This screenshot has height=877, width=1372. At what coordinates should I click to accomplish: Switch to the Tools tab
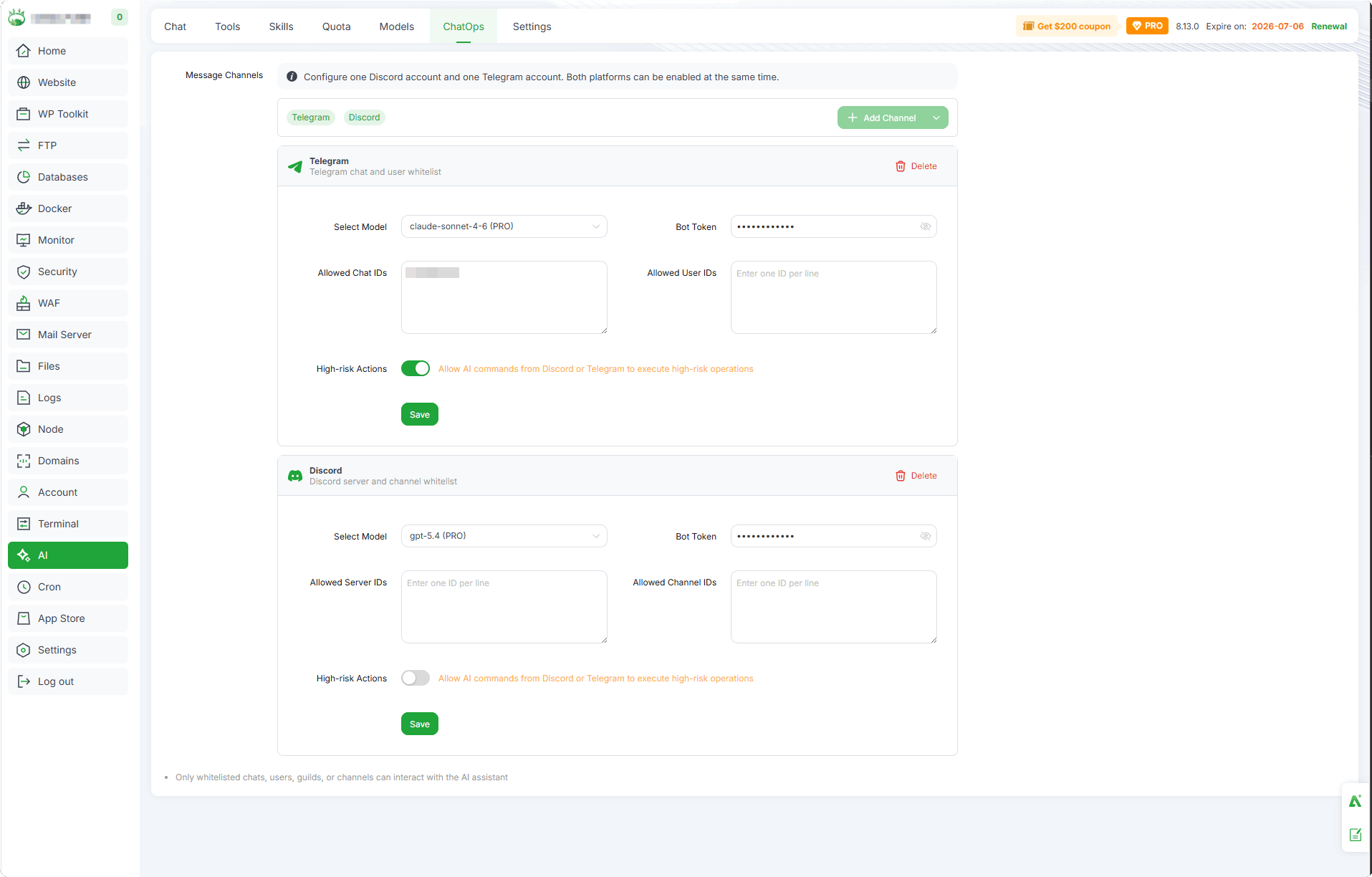[228, 27]
